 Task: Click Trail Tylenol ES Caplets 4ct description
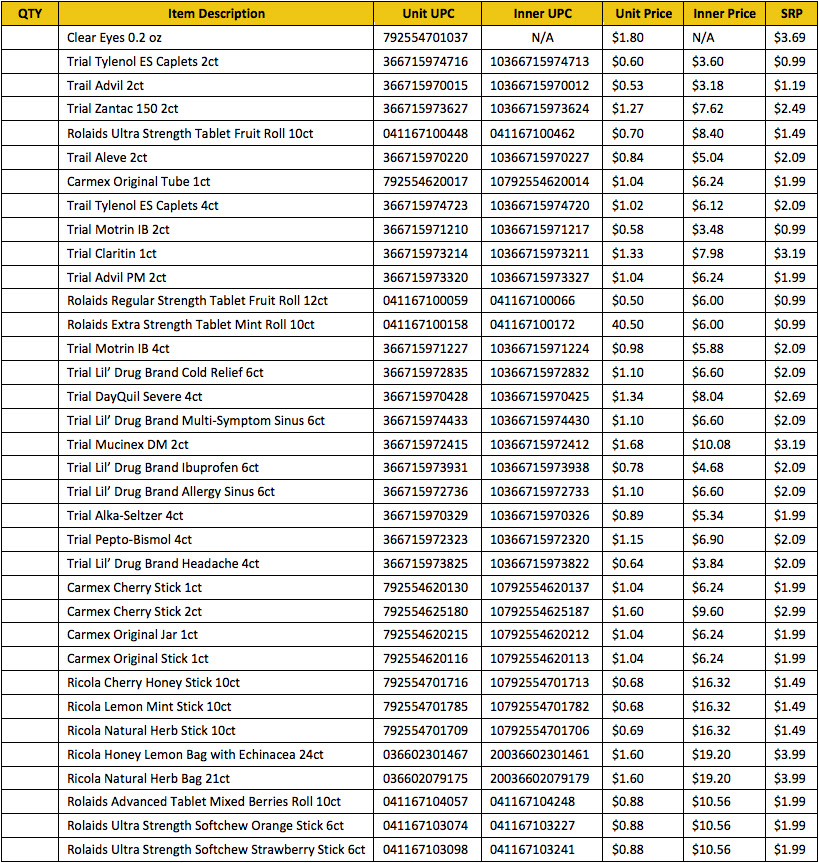(x=143, y=206)
